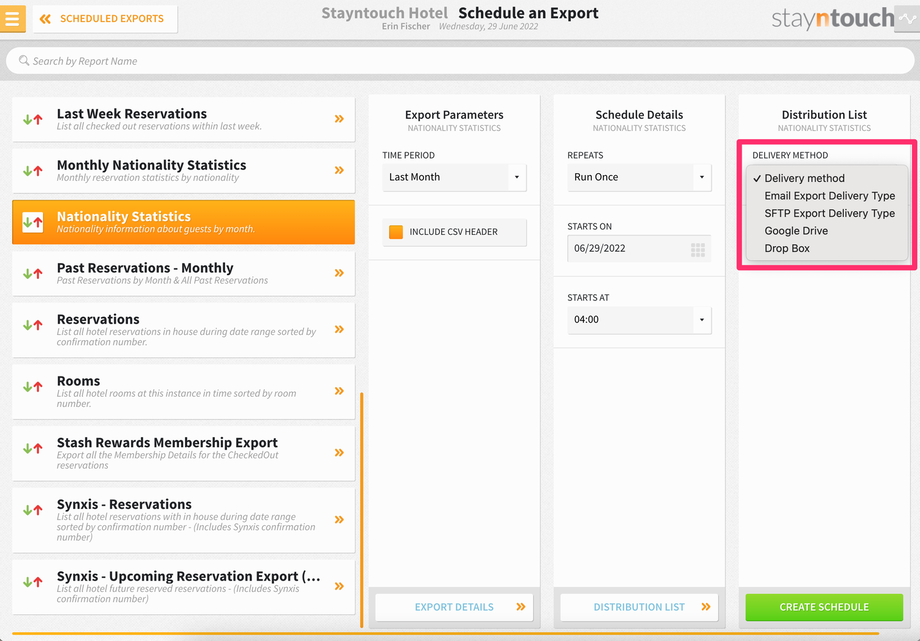Open Synxis - Reservations via its chevron
The width and height of the screenshot is (920, 641).
(x=339, y=519)
